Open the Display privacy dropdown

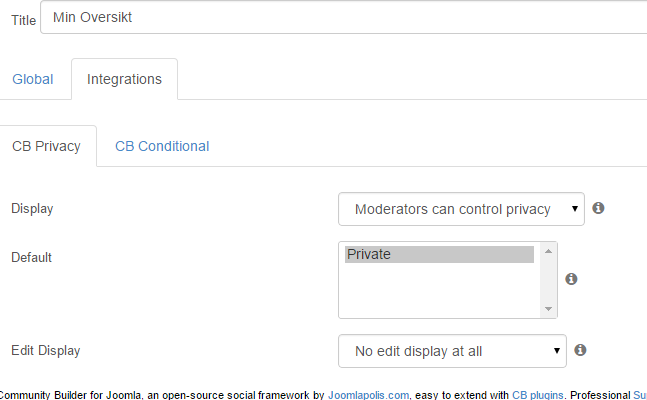461,209
